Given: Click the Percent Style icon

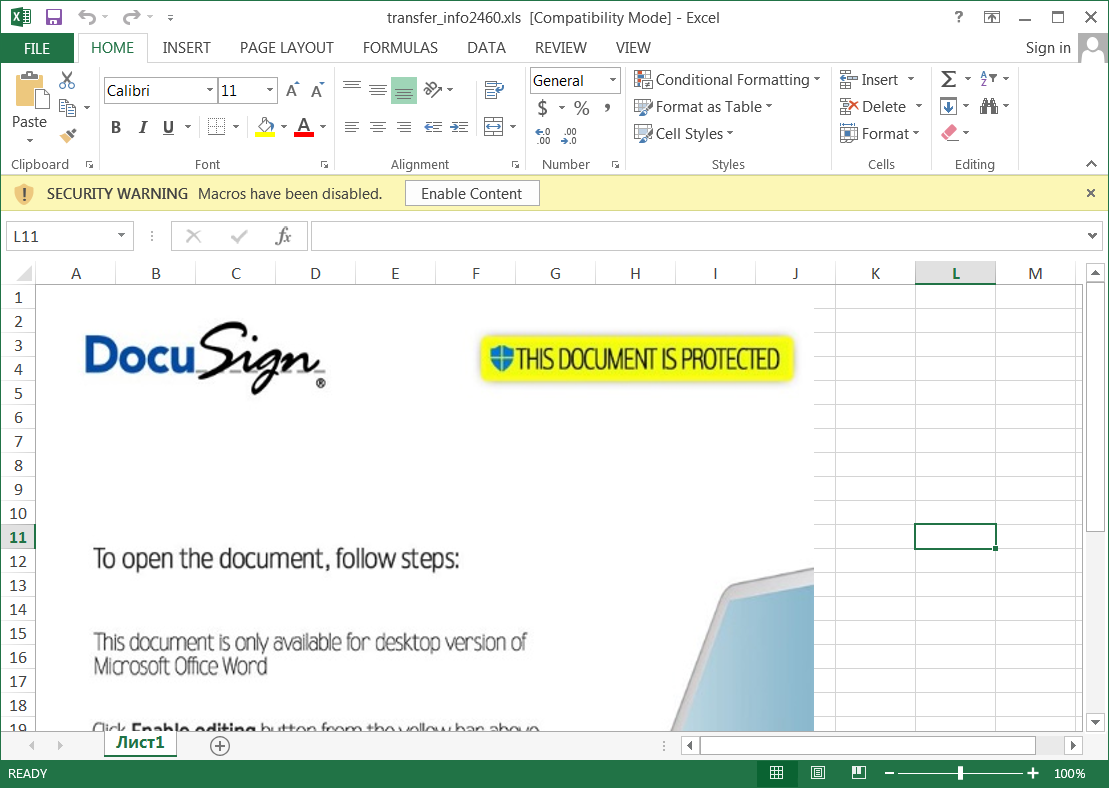Looking at the screenshot, I should [580, 107].
